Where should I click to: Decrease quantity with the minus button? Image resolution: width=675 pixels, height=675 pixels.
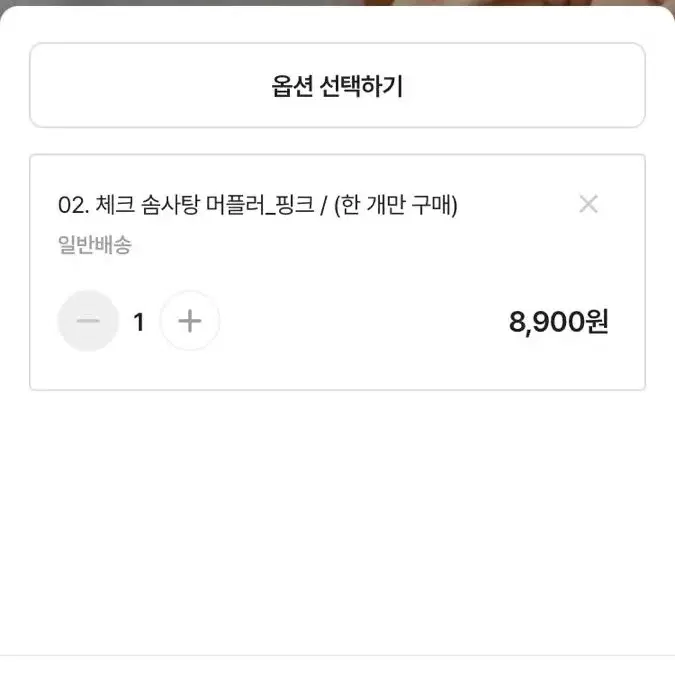click(88, 321)
